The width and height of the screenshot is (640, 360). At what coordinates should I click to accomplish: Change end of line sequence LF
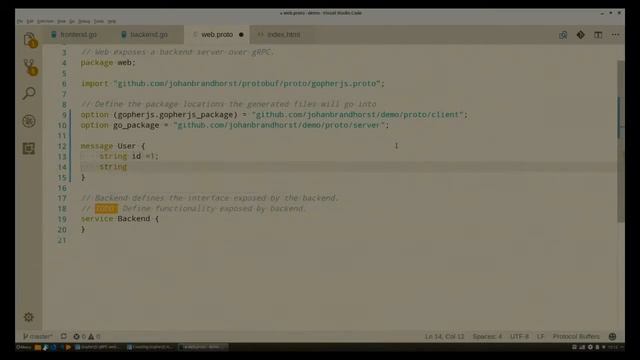[x=540, y=336]
